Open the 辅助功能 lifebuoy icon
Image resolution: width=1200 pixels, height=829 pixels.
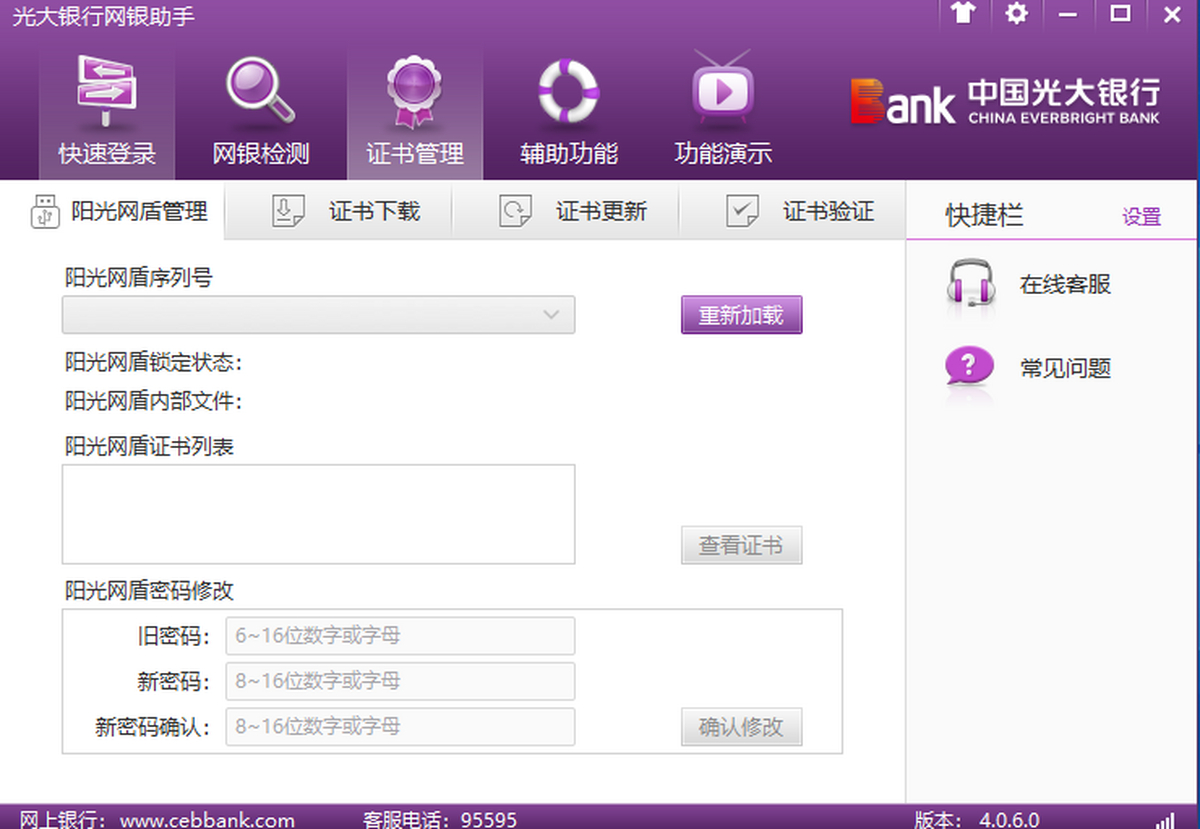coord(568,90)
